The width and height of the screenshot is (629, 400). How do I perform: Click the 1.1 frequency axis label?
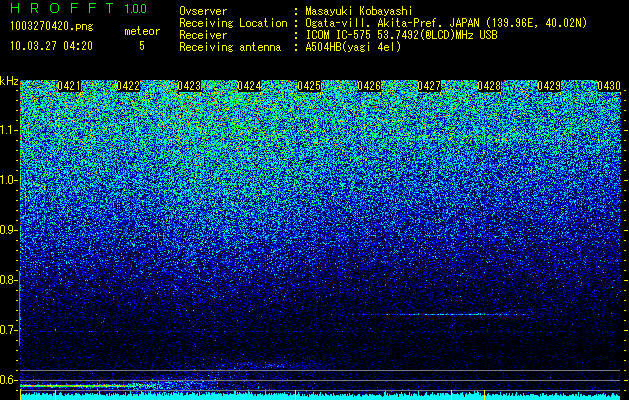click(x=9, y=130)
